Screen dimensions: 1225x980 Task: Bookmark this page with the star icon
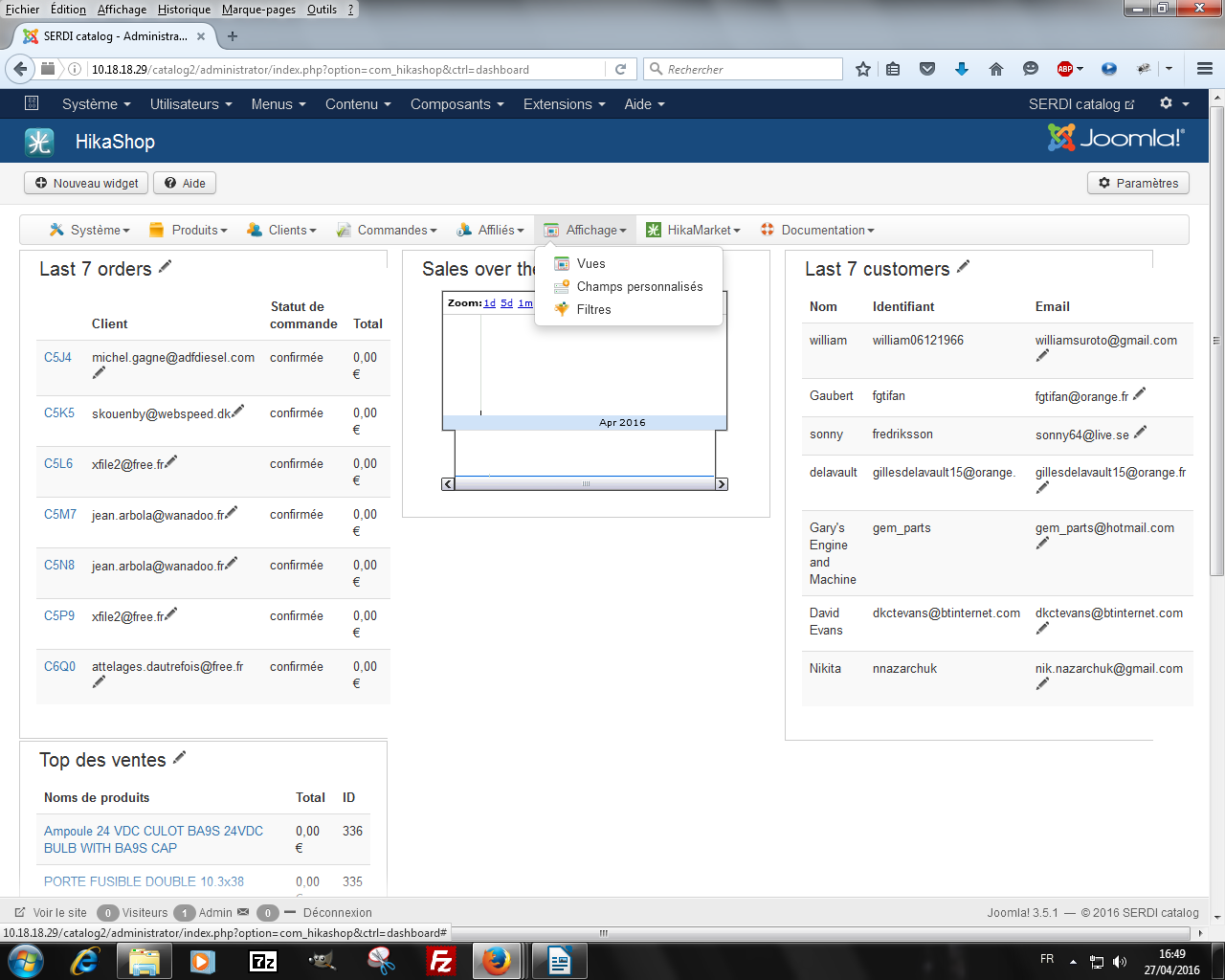[863, 69]
